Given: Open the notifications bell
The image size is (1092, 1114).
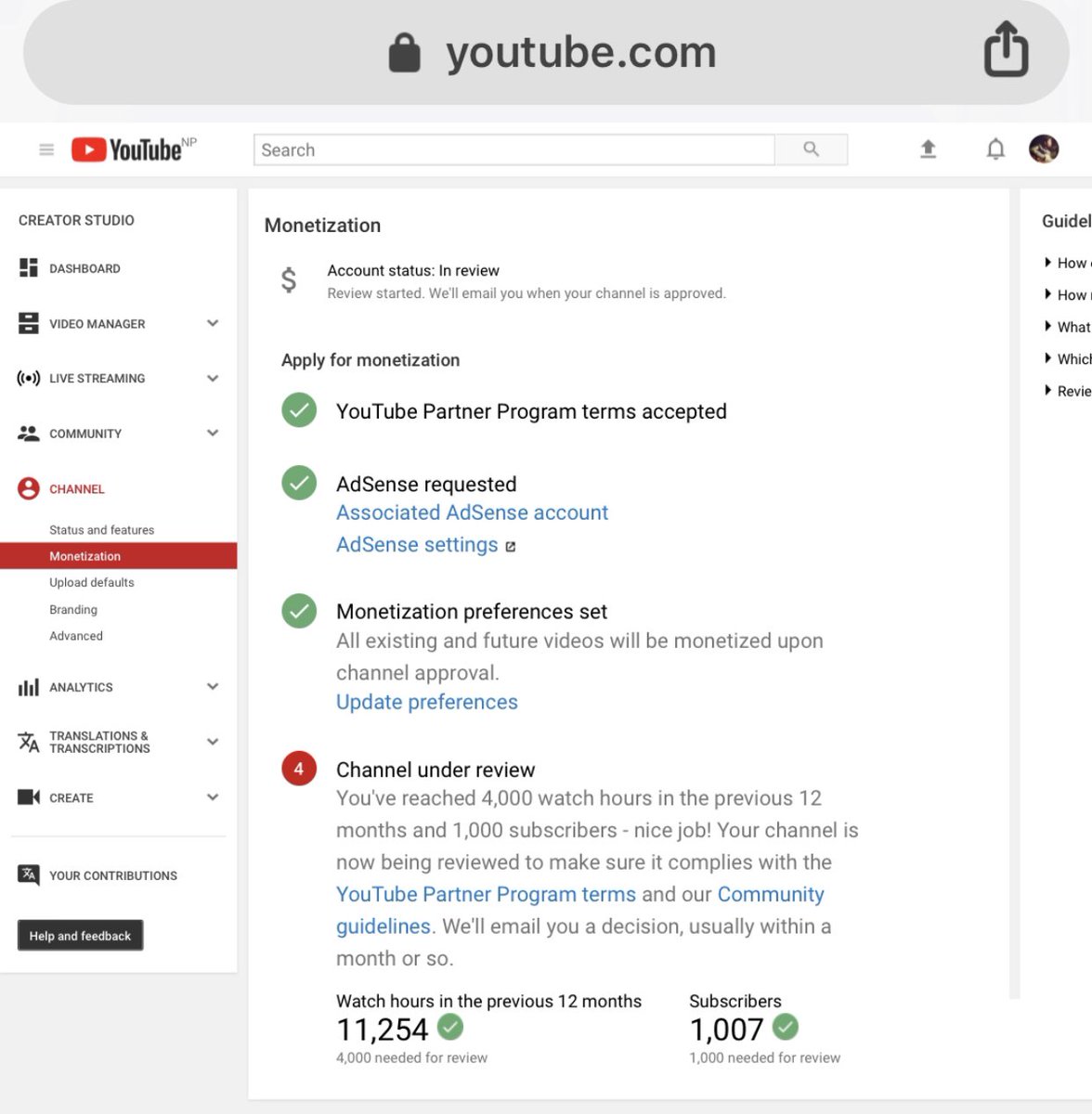Looking at the screenshot, I should [x=995, y=149].
